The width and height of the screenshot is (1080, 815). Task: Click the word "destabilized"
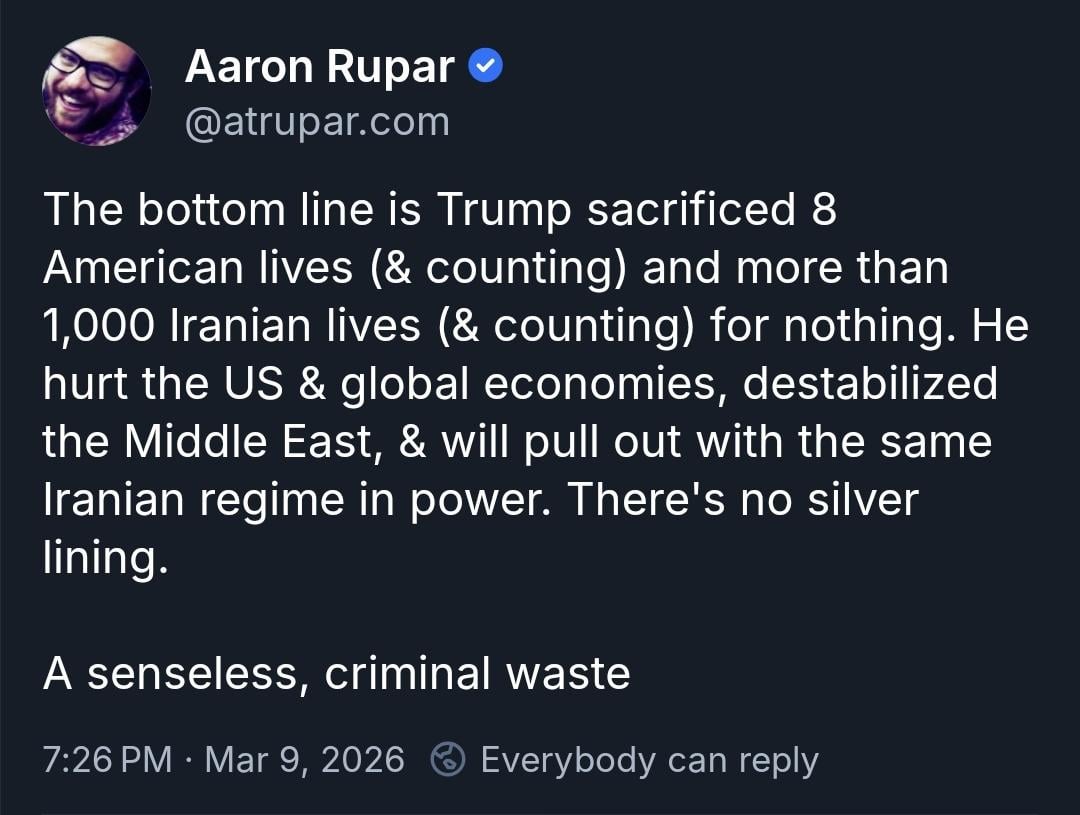870,384
